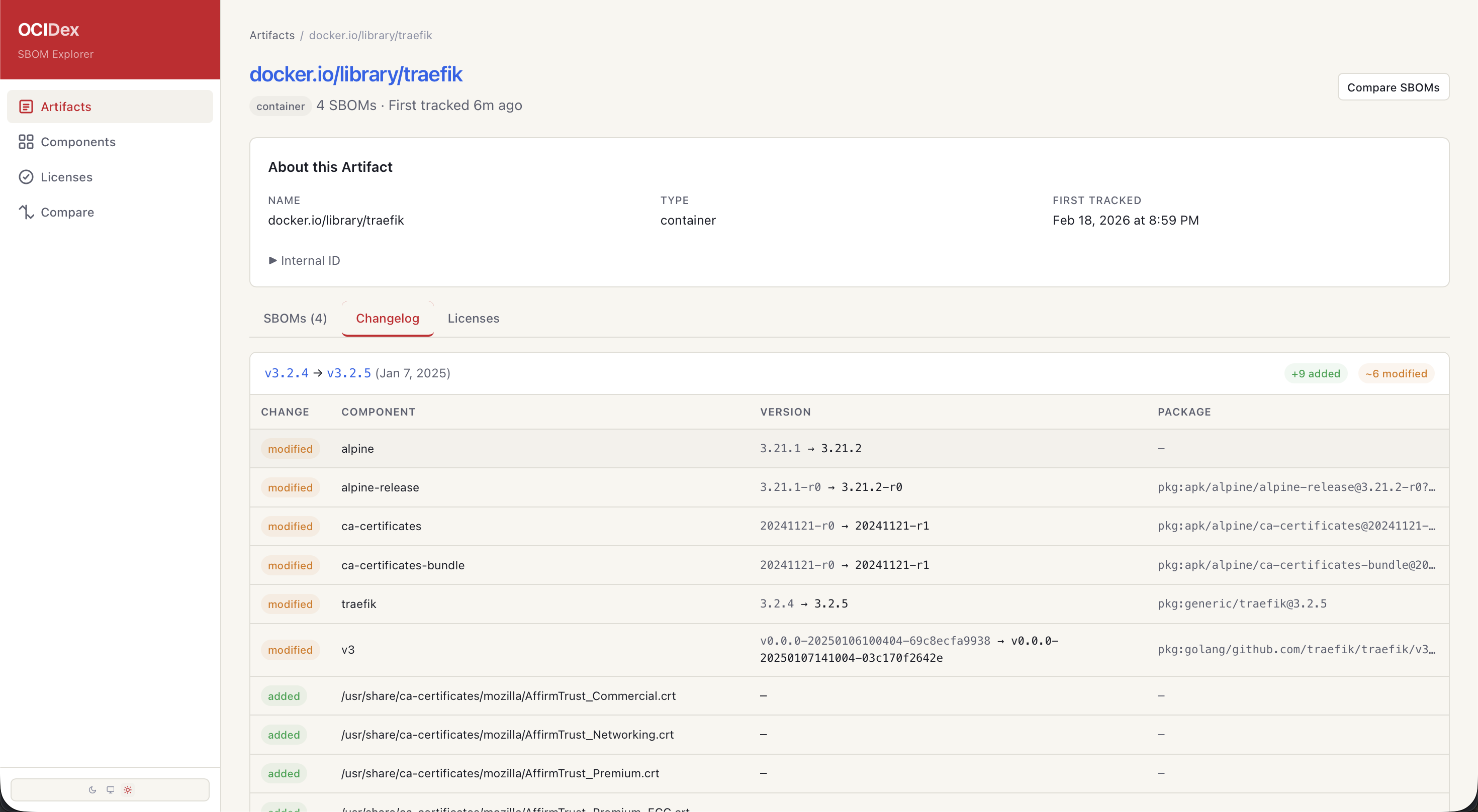Switch to the Licenses tab
This screenshot has height=812, width=1478.
(474, 318)
